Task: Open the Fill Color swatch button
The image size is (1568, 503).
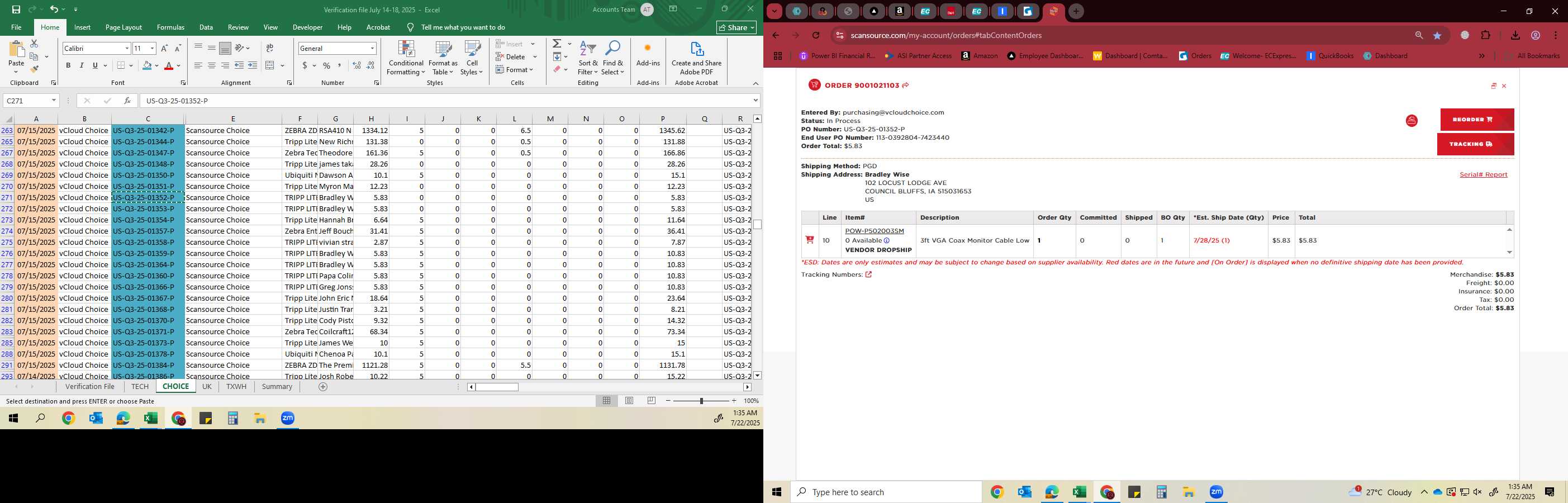Action: [x=147, y=65]
